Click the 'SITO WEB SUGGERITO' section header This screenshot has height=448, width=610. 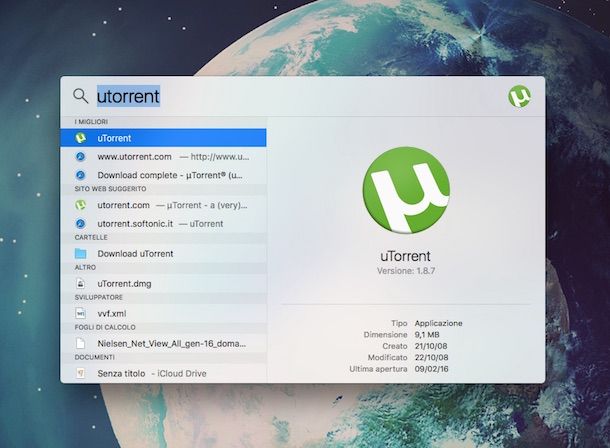click(110, 189)
